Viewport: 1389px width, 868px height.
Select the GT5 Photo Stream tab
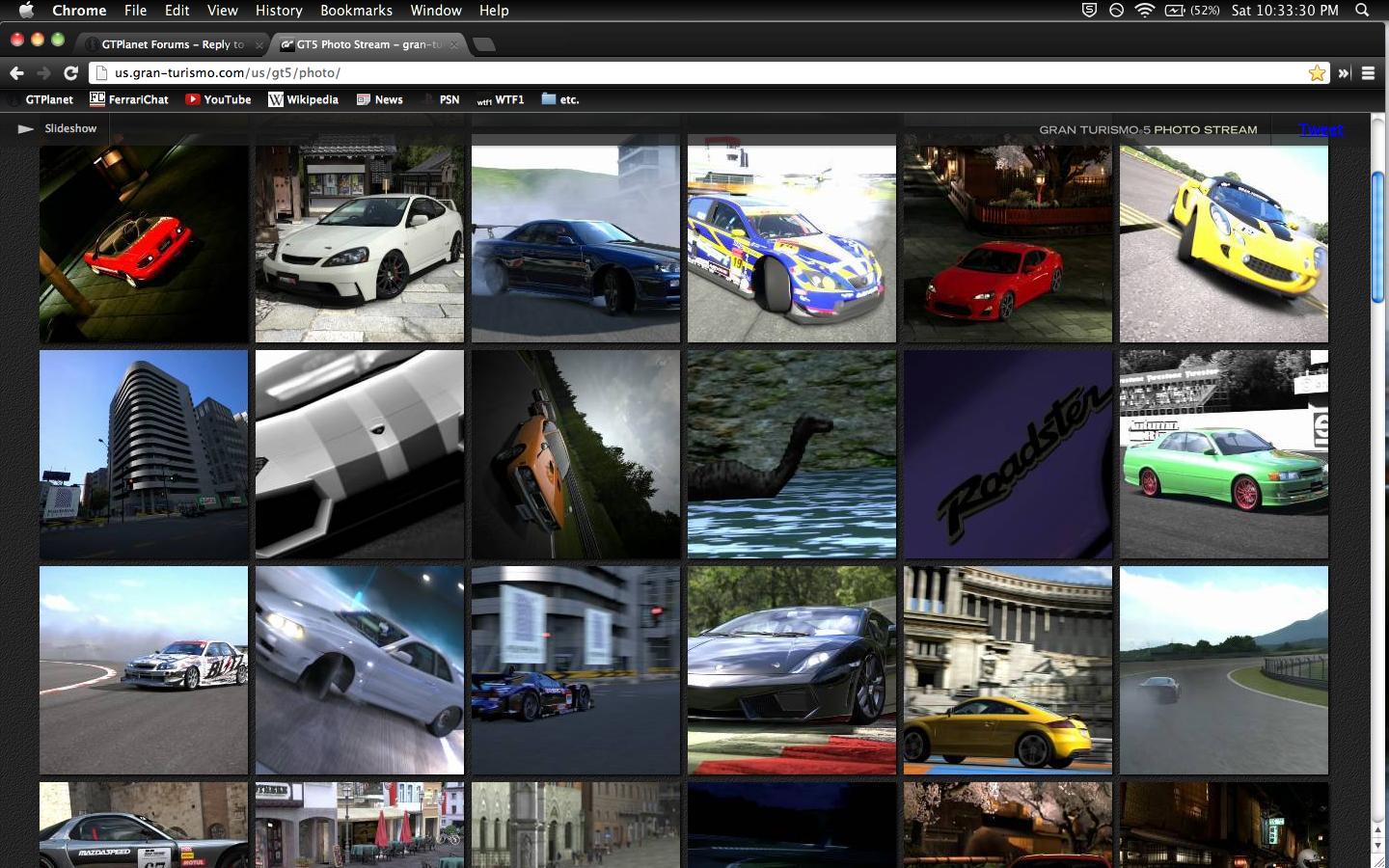(369, 44)
